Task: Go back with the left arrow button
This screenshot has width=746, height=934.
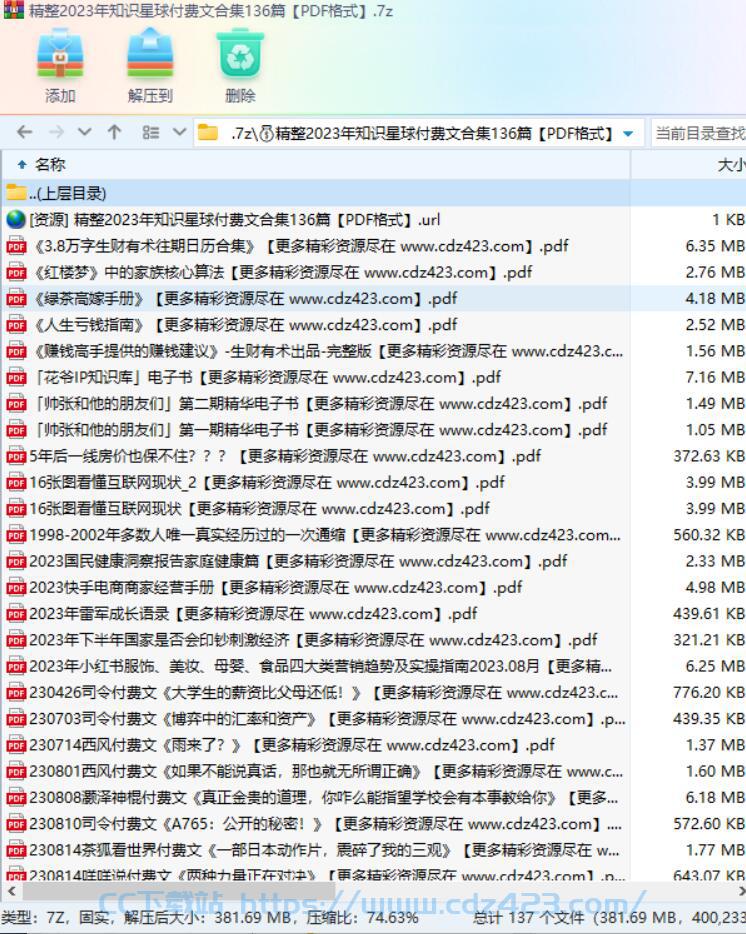Action: [24, 132]
